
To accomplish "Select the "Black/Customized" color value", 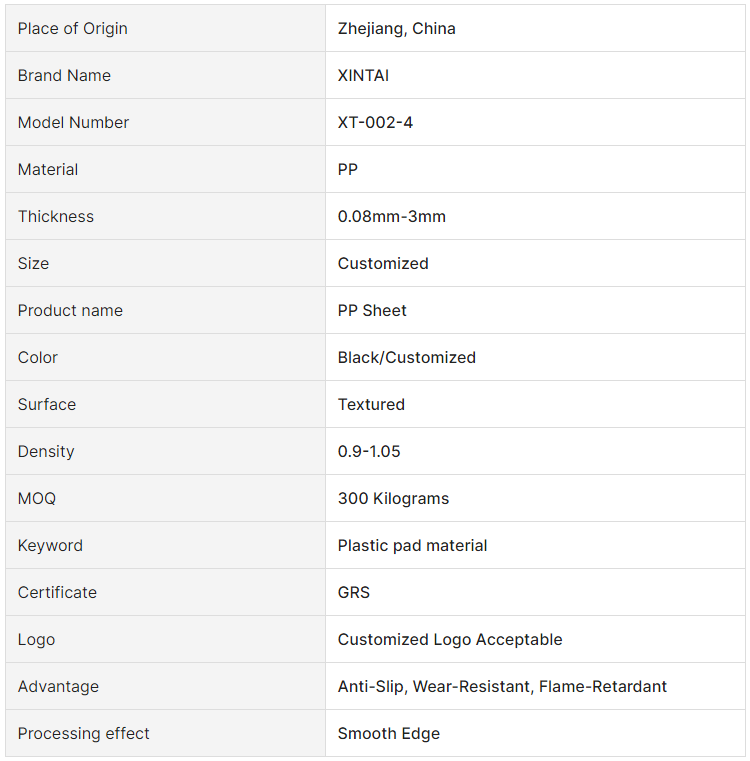I will click(x=407, y=357).
